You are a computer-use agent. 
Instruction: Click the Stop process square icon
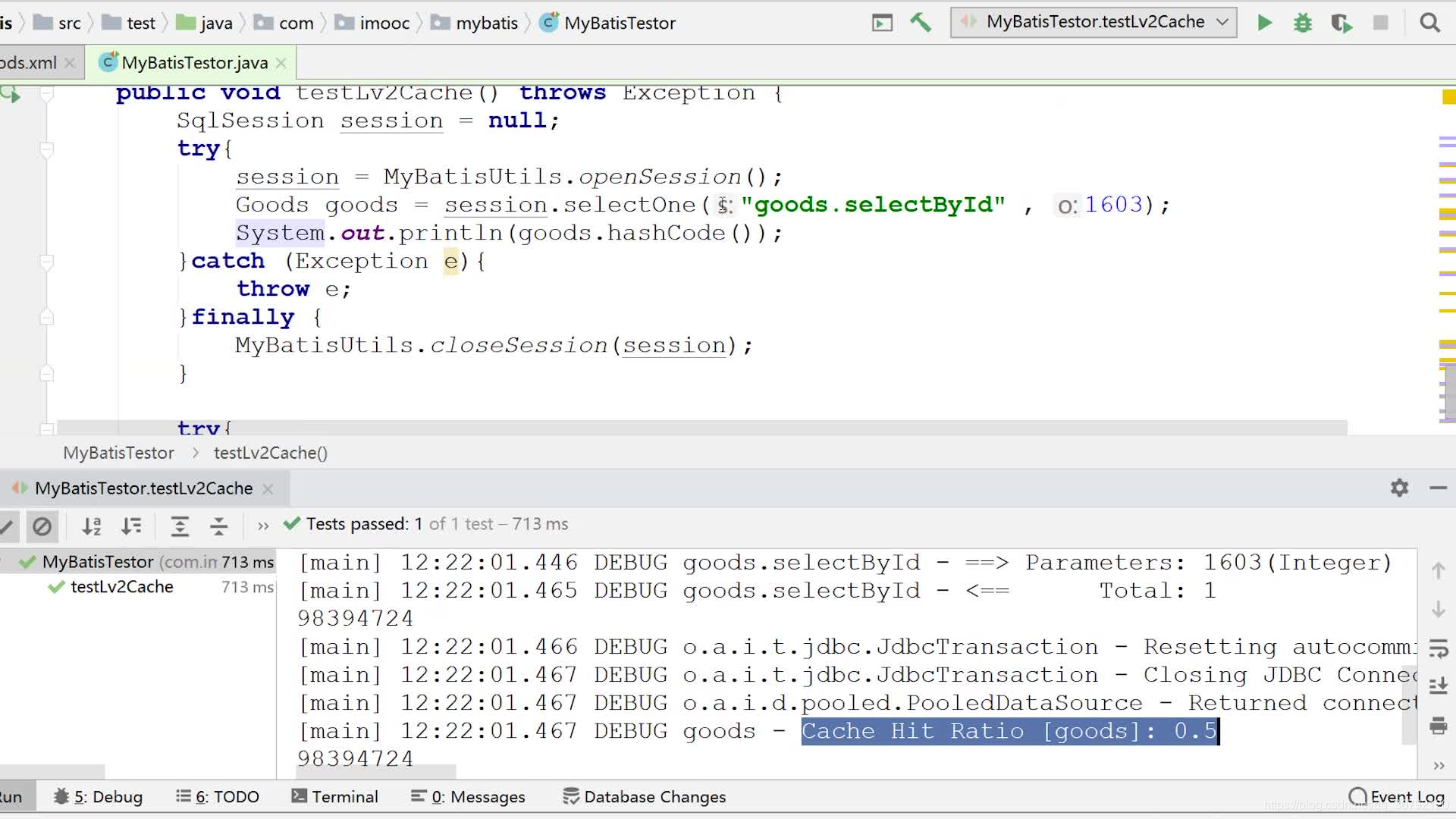(x=1380, y=23)
